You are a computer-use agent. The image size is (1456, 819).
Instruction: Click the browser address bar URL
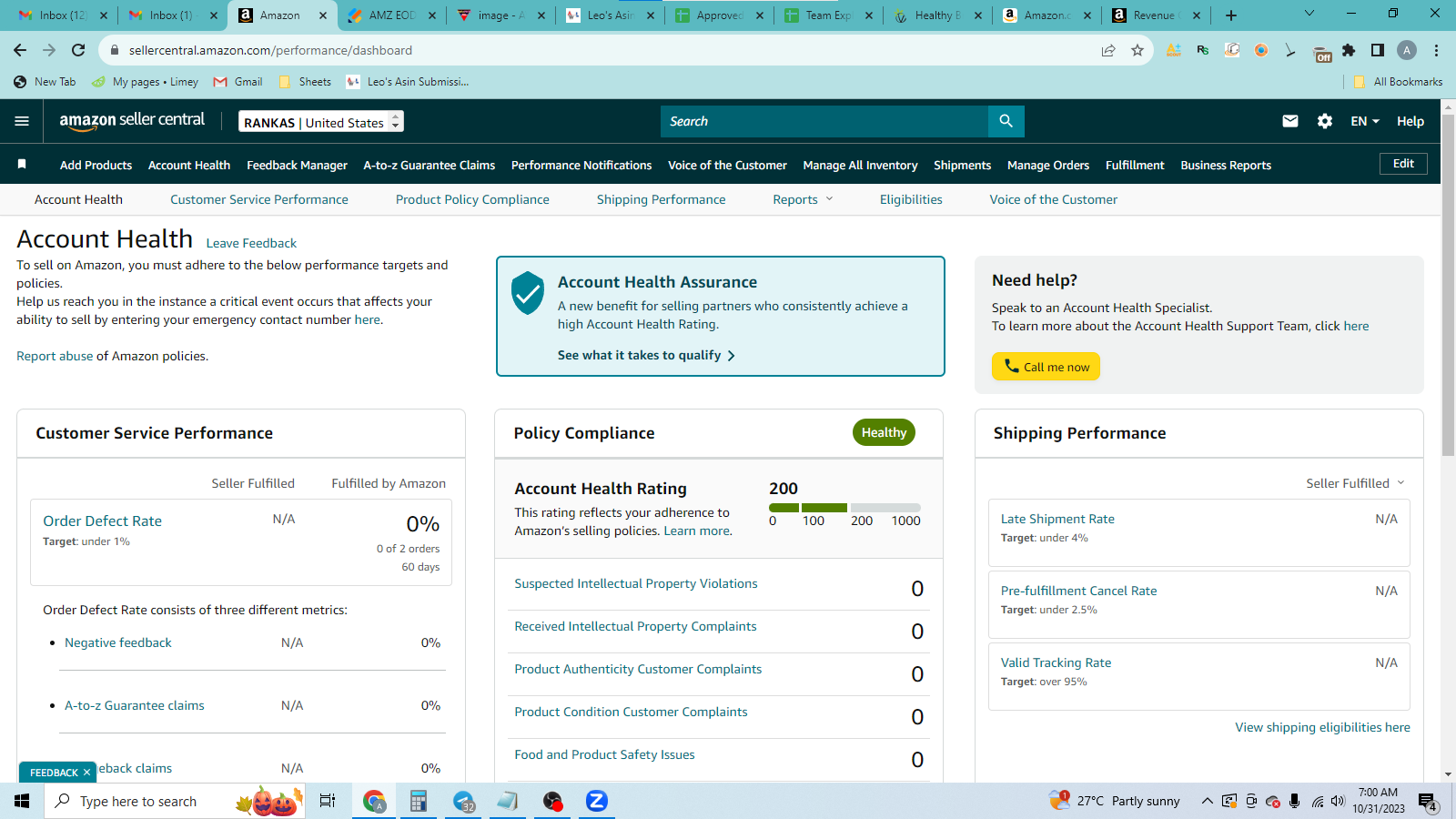point(270,50)
